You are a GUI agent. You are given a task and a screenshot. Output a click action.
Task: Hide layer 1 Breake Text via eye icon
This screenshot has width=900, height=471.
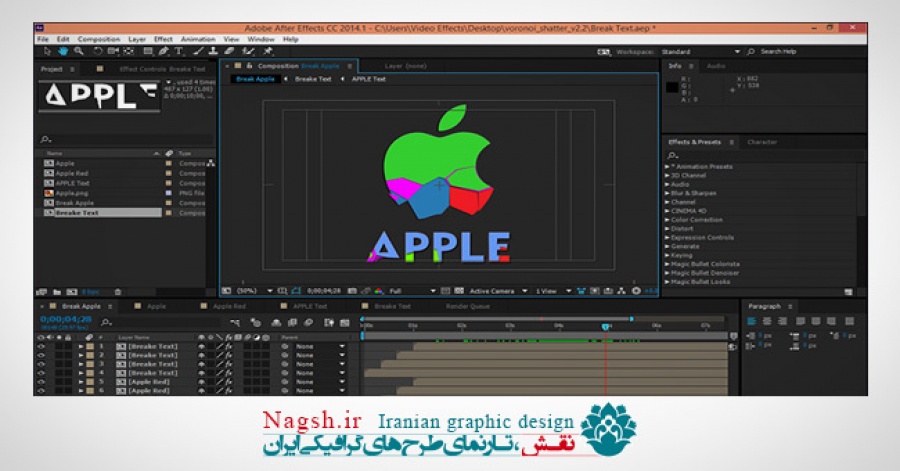[x=41, y=347]
